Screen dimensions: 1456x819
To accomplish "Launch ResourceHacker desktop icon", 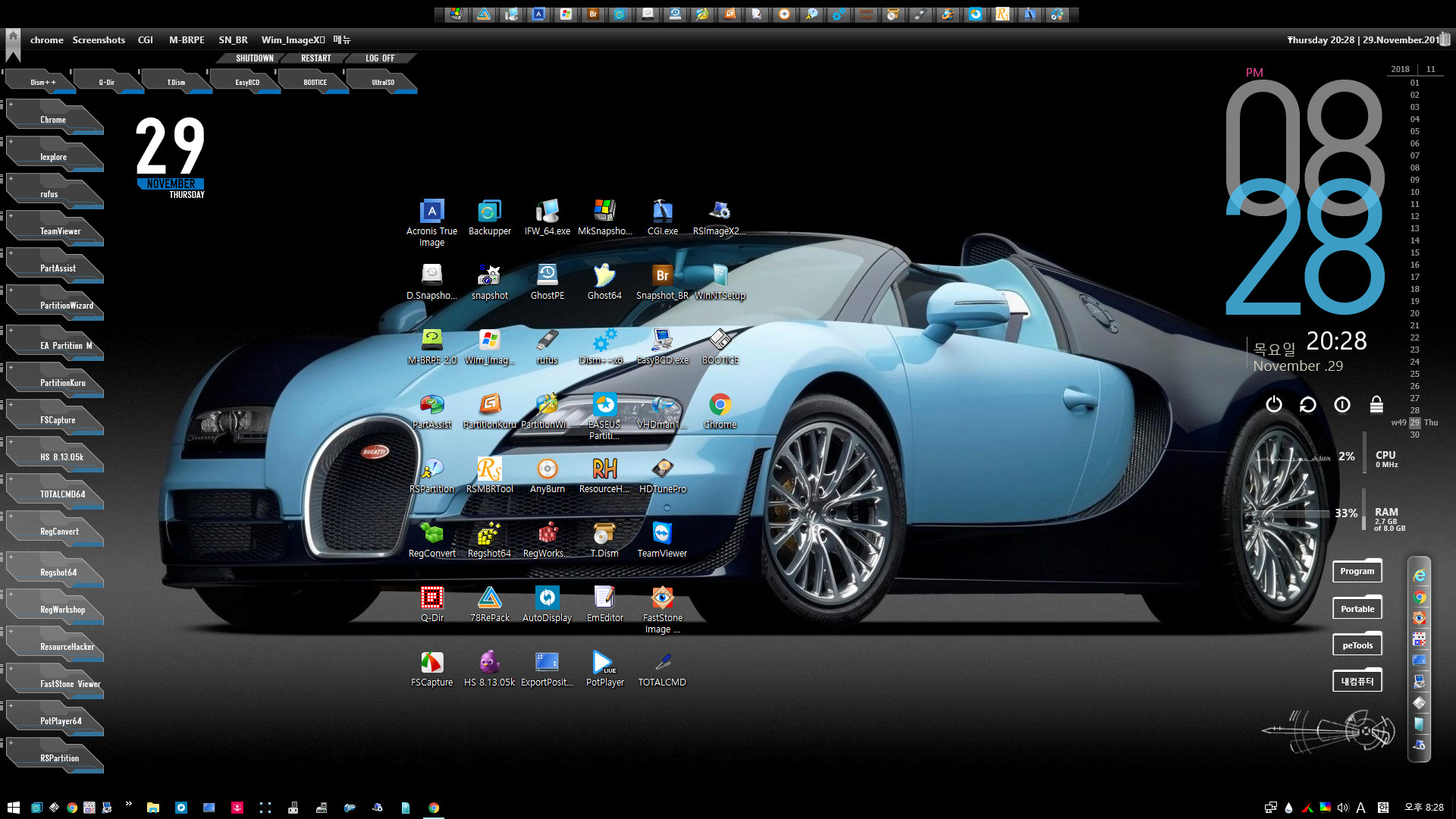I will 604,475.
